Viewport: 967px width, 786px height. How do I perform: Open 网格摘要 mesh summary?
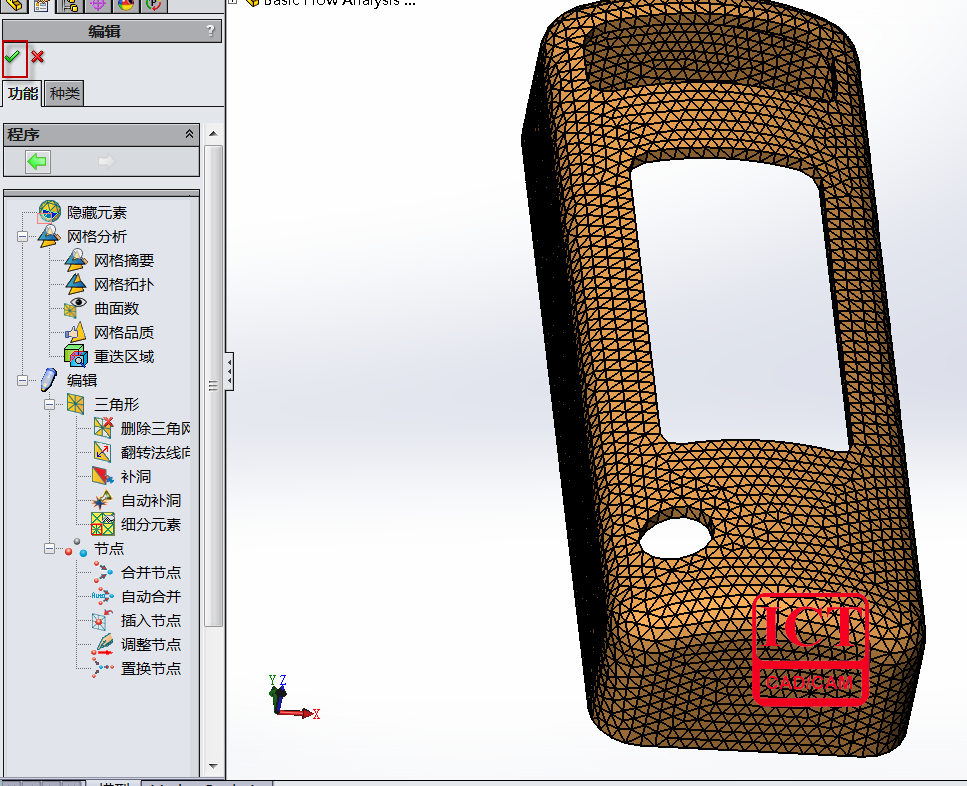pyautogui.click(x=124, y=260)
